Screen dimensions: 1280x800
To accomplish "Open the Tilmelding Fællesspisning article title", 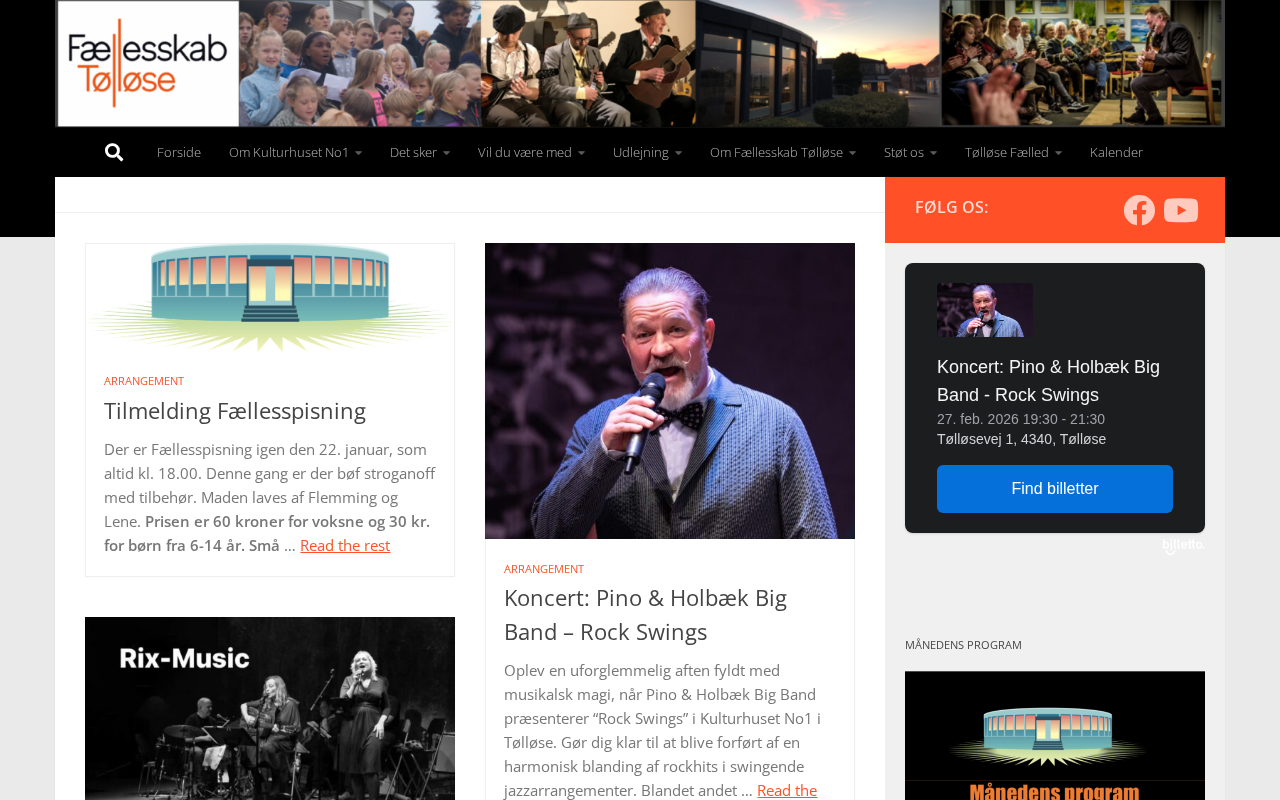I will tap(235, 411).
